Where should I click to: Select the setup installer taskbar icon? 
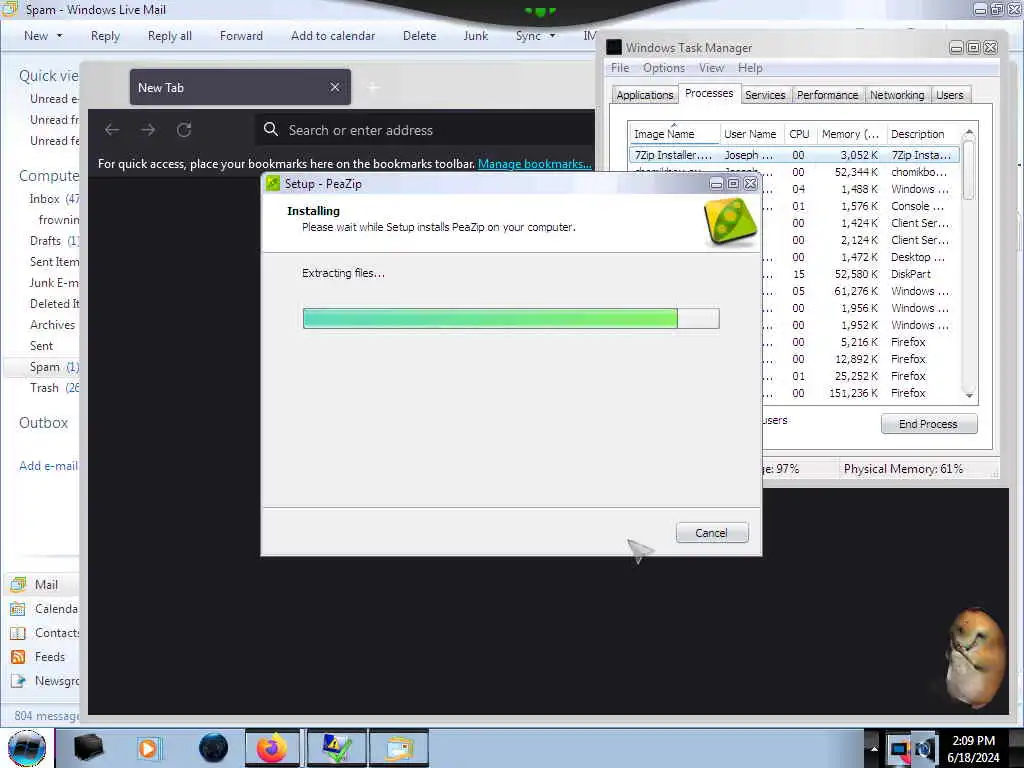point(336,748)
